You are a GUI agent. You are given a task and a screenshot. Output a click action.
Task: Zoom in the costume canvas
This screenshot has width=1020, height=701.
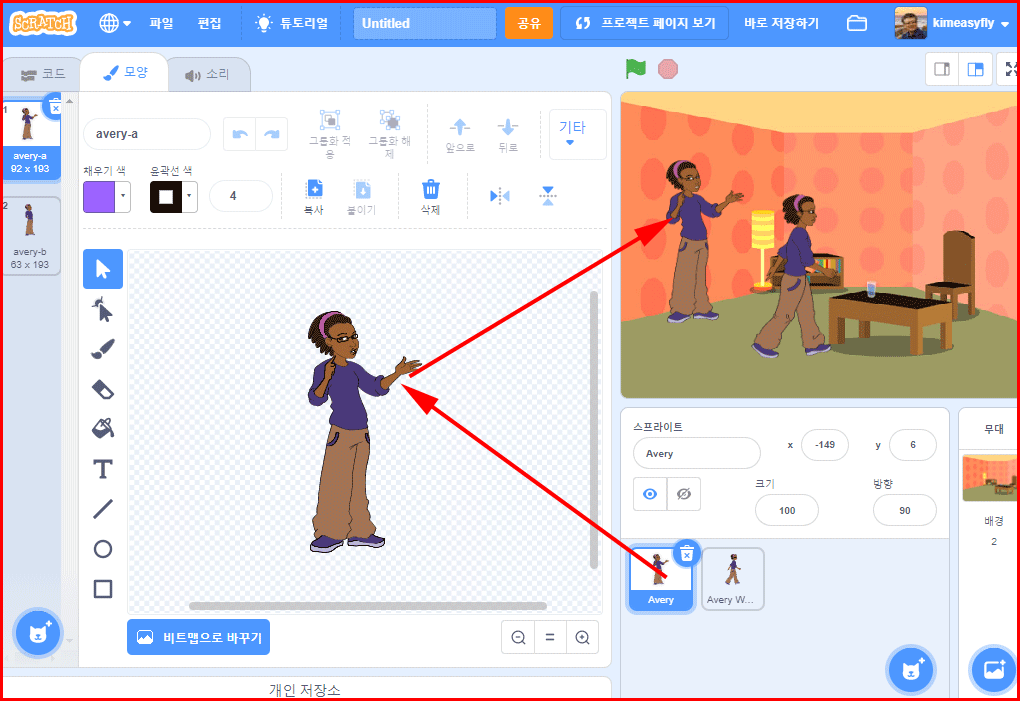pos(582,637)
